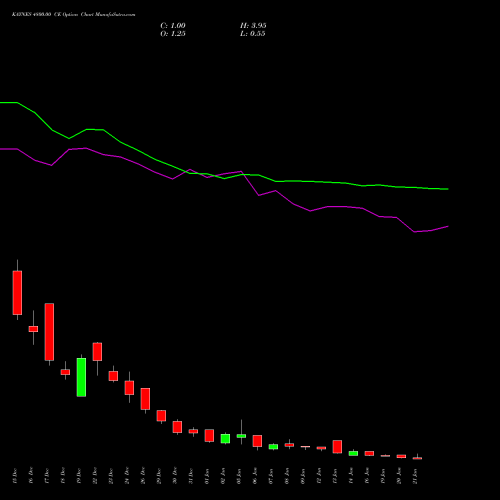Click the large green candle above 19 Dec

[81, 377]
